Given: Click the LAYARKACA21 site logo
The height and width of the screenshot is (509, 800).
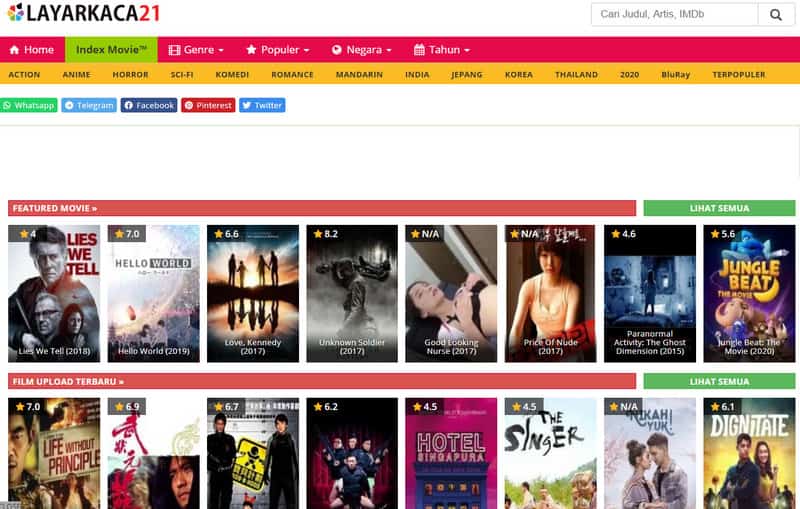Looking at the screenshot, I should coord(82,14).
